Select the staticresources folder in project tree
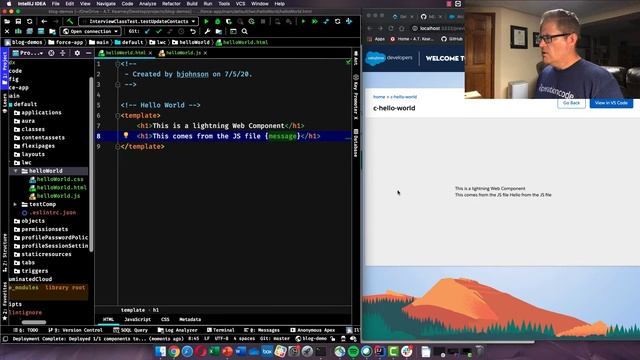The width and height of the screenshot is (640, 360). pos(42,254)
